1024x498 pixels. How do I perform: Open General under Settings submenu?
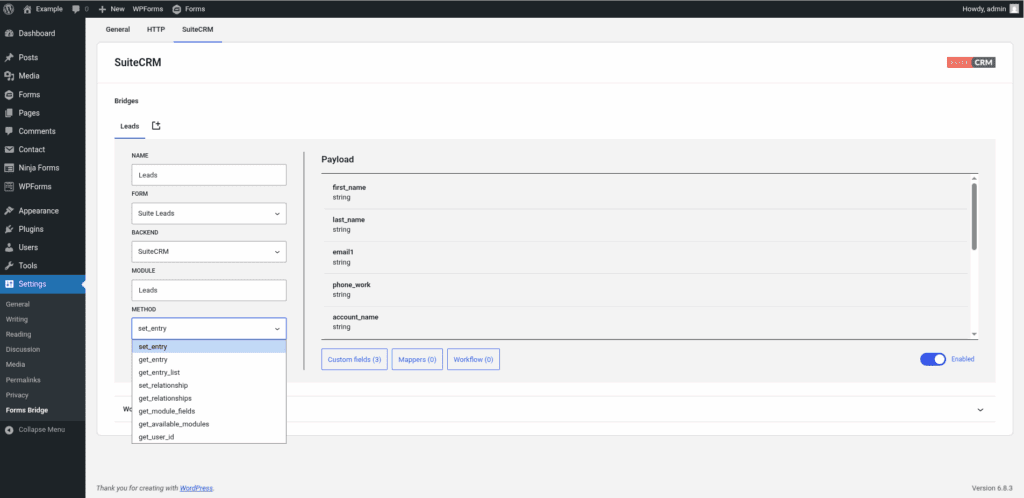(18, 304)
